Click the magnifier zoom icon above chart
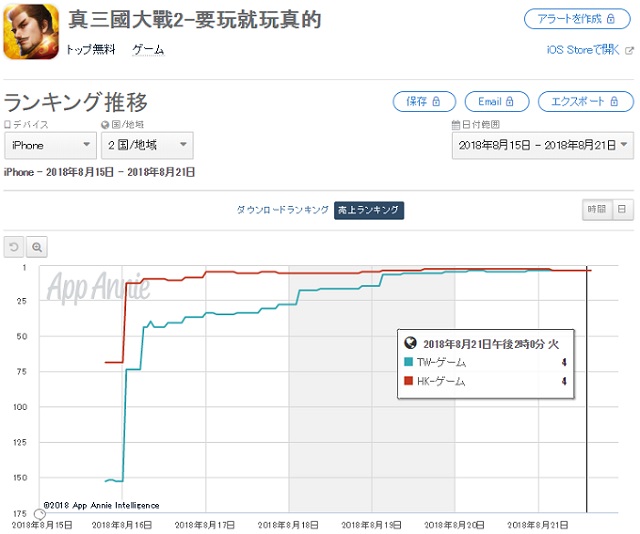 click(x=37, y=246)
